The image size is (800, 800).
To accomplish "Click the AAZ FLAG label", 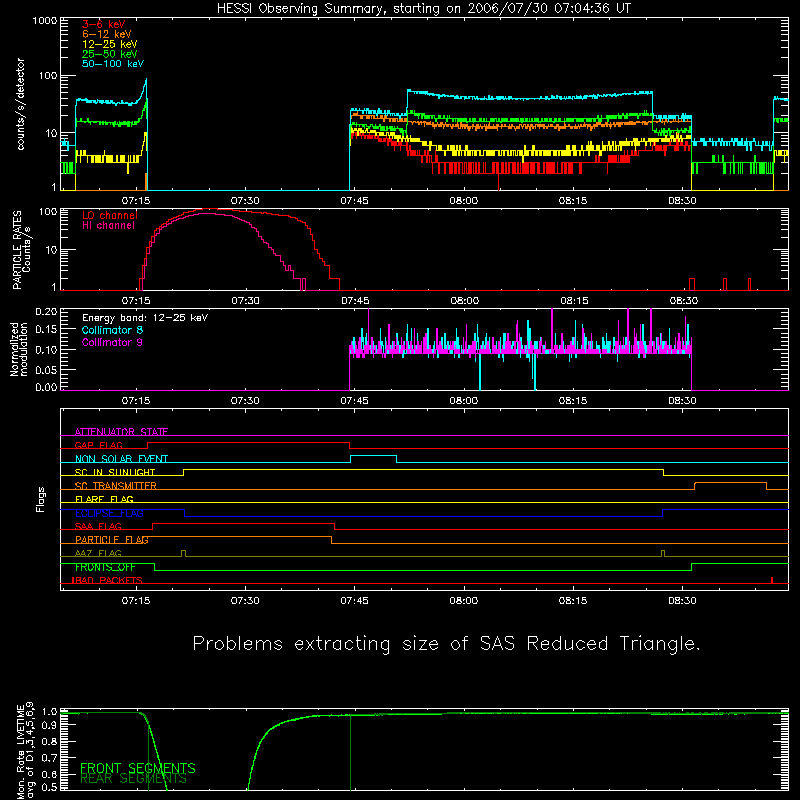I will point(98,553).
